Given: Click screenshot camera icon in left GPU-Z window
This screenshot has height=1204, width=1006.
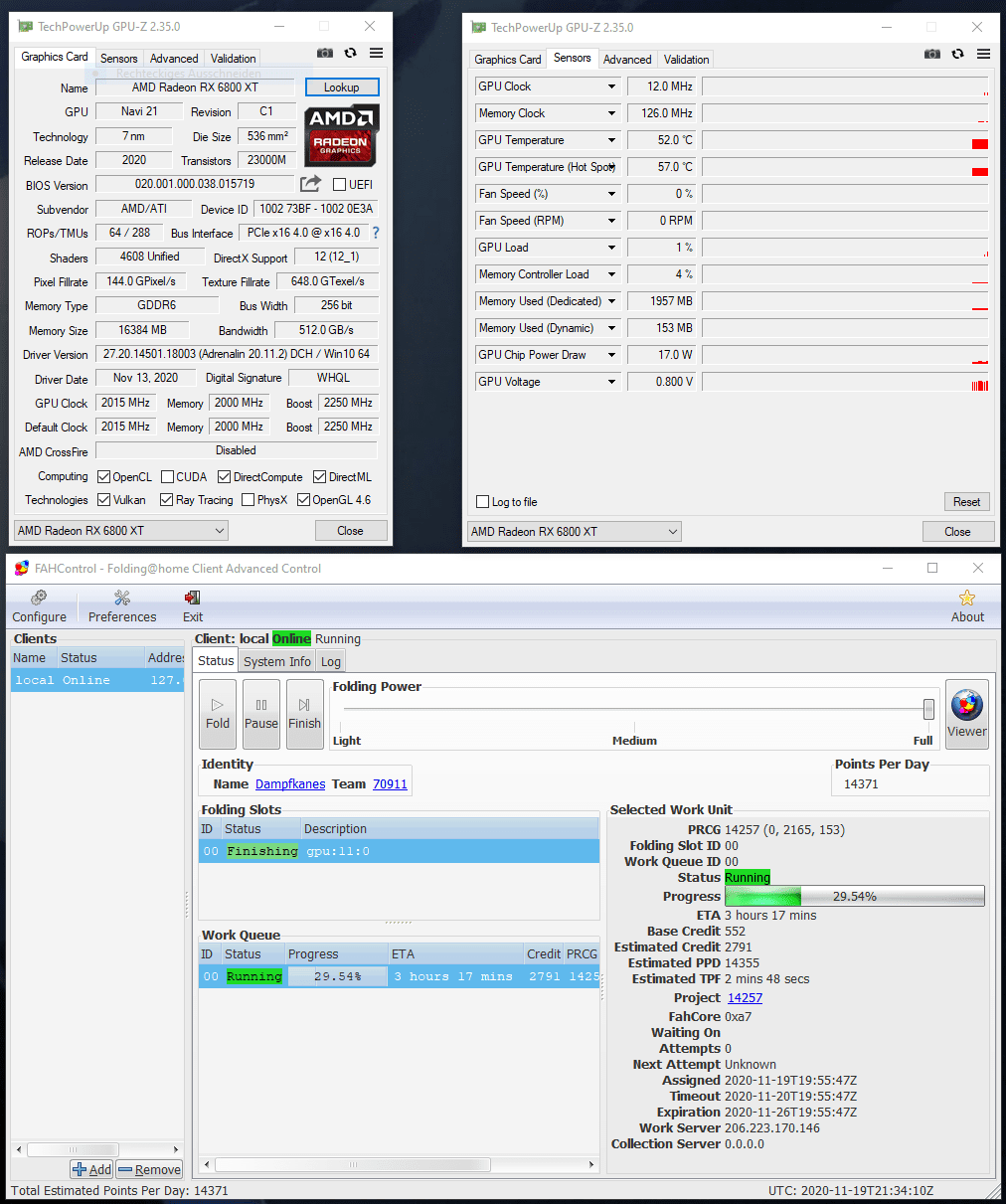Looking at the screenshot, I should click(x=325, y=53).
